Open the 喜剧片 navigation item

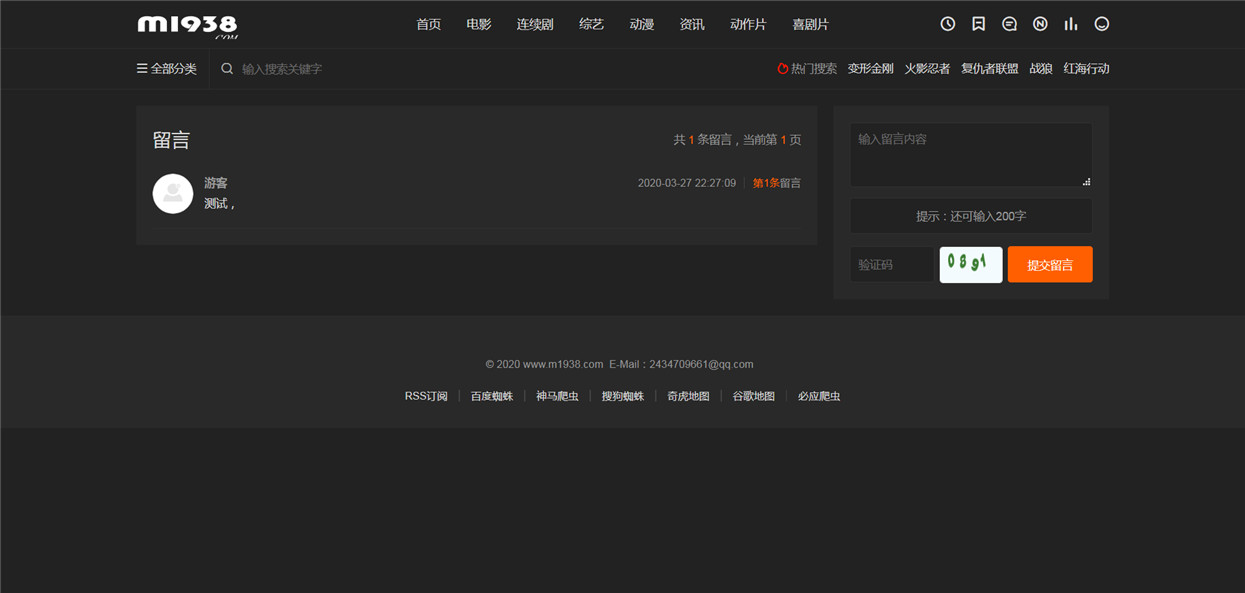811,24
